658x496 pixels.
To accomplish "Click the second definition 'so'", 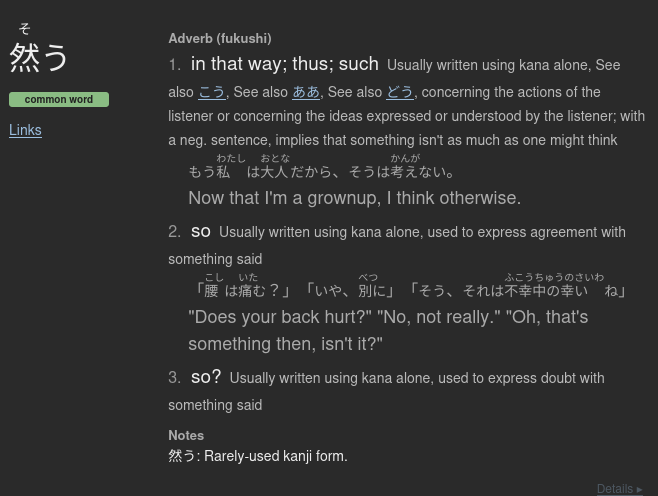I will click(x=201, y=231).
